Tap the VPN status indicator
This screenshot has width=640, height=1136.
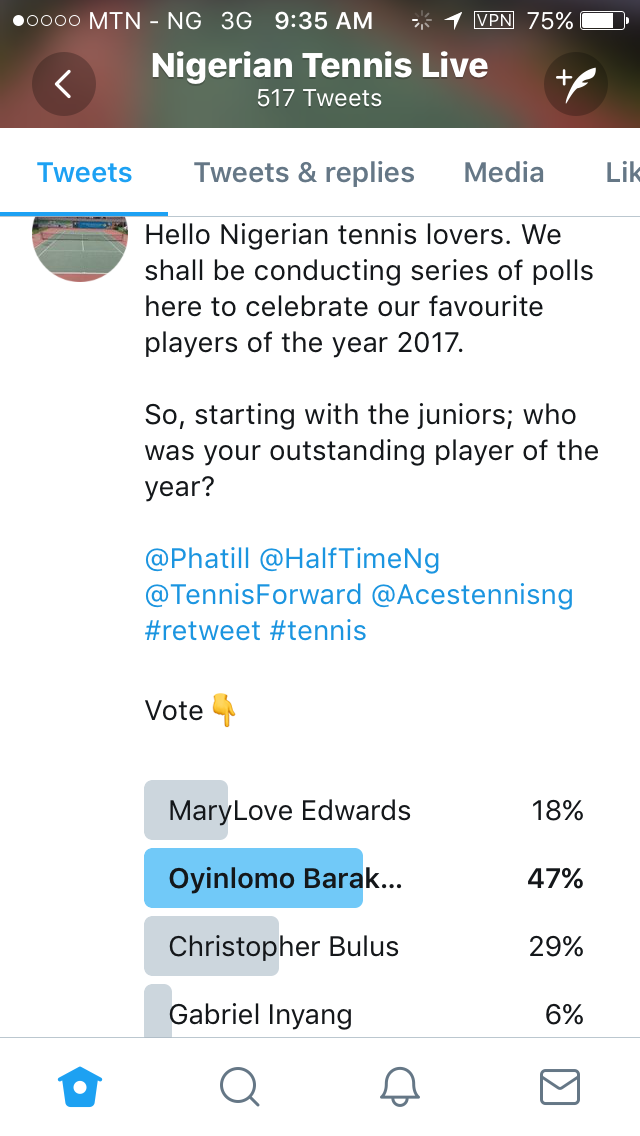(493, 20)
